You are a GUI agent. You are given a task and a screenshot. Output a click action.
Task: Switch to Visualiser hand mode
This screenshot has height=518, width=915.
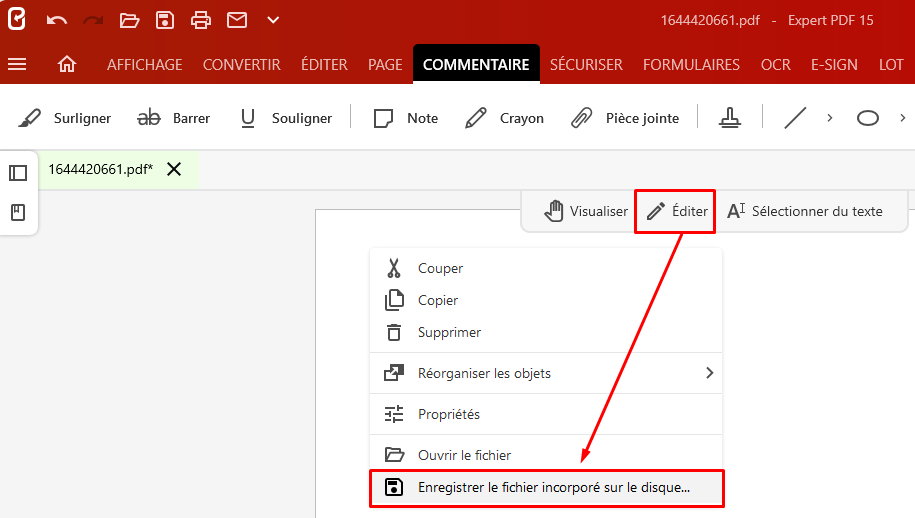pos(586,211)
